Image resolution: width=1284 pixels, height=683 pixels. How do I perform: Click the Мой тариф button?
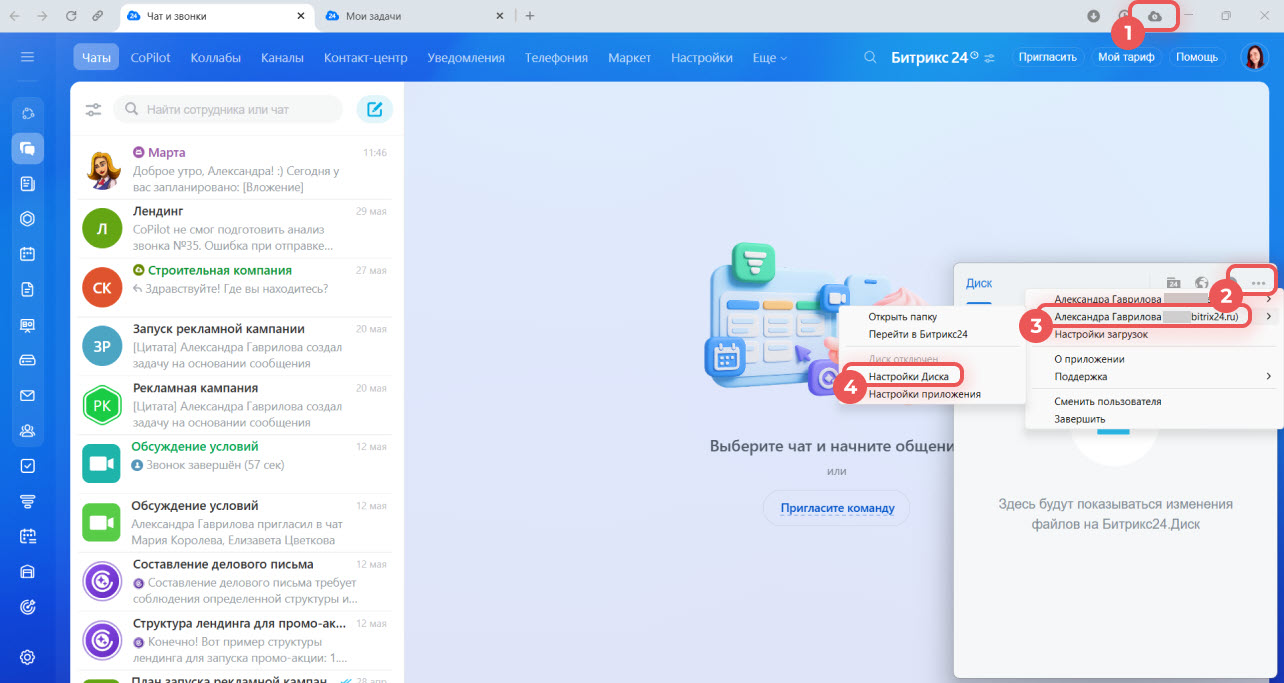pyautogui.click(x=1126, y=58)
